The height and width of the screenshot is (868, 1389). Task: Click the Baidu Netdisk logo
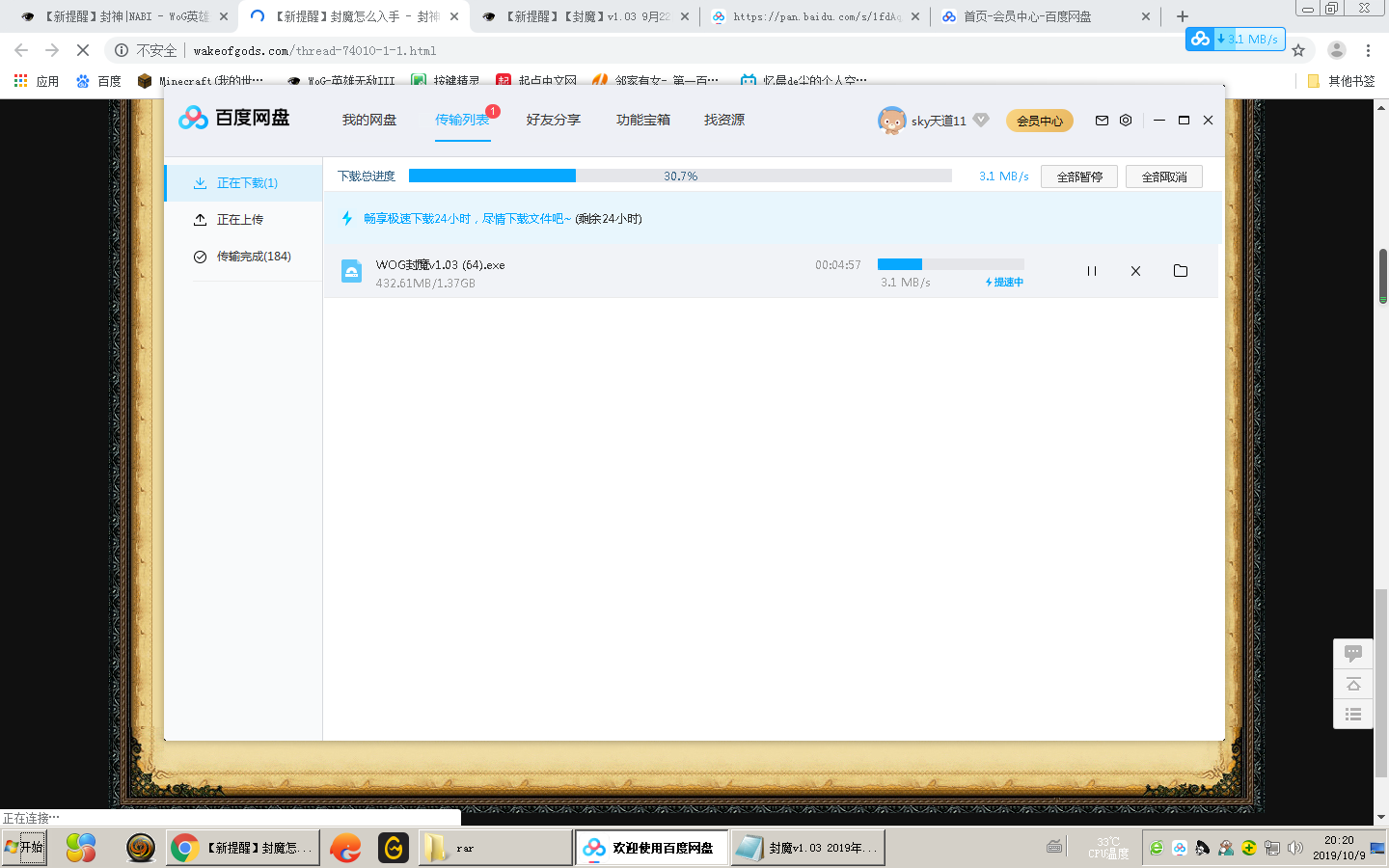pyautogui.click(x=234, y=118)
